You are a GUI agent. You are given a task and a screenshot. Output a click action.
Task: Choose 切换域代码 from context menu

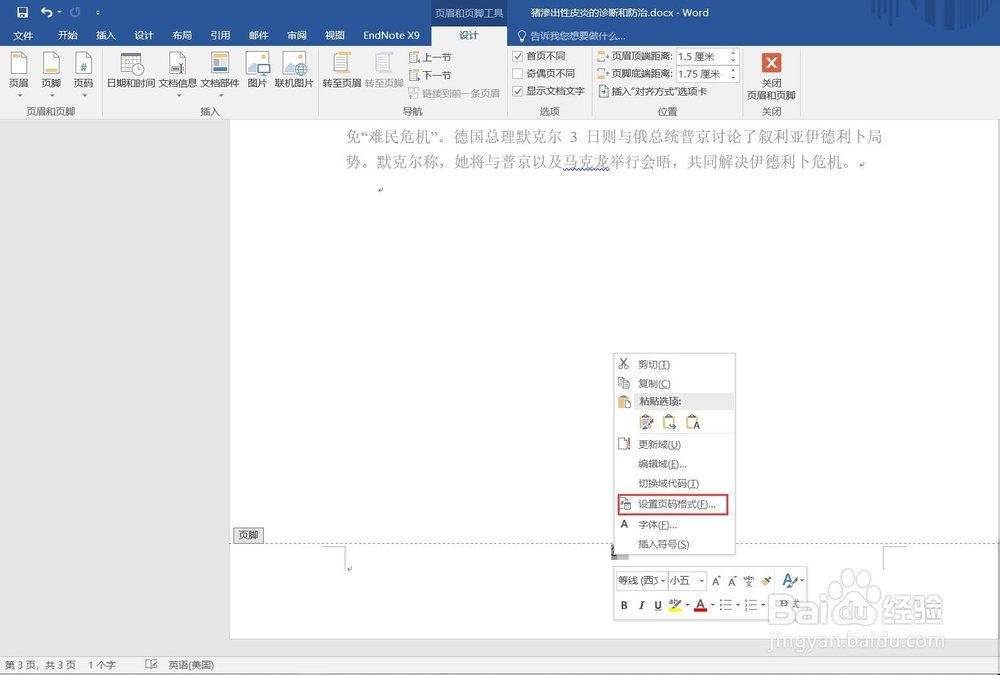pyautogui.click(x=675, y=484)
